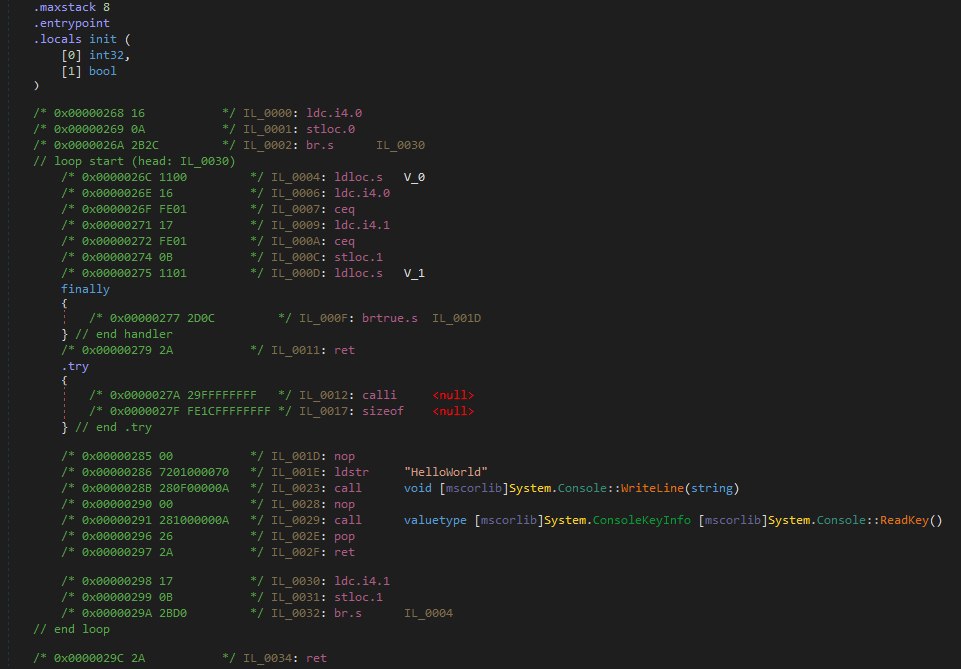Click the "calli" opcode
Viewport: 961px width, 669px height.
[379, 395]
